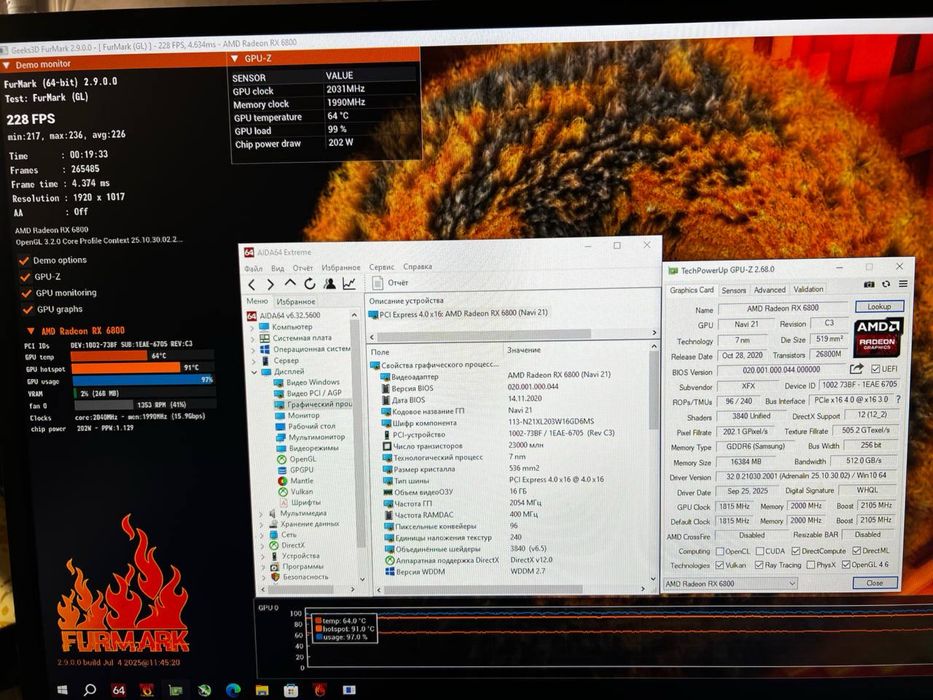Image resolution: width=933 pixels, height=700 pixels.
Task: Open GPU-Z hamburger menu icon
Action: 903,284
